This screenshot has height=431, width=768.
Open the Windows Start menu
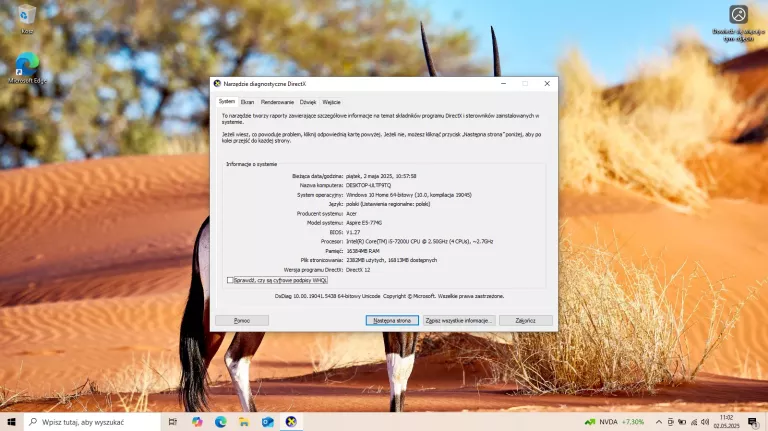click(x=12, y=422)
